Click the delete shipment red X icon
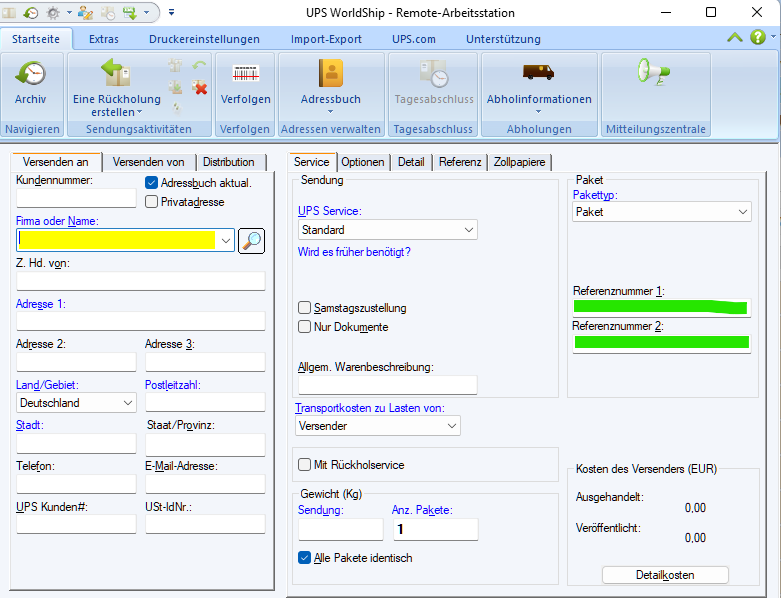Screen dimensions: 781x598 tap(199, 88)
